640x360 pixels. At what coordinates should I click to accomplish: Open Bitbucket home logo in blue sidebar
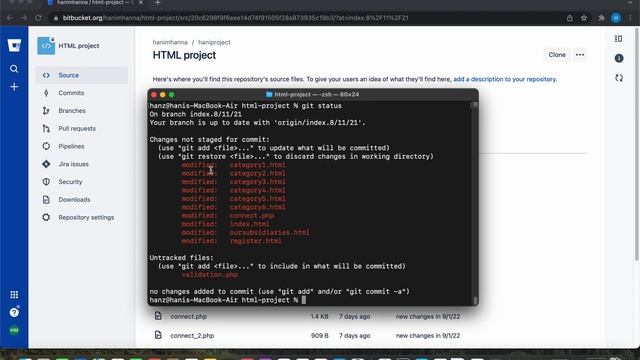click(14, 45)
